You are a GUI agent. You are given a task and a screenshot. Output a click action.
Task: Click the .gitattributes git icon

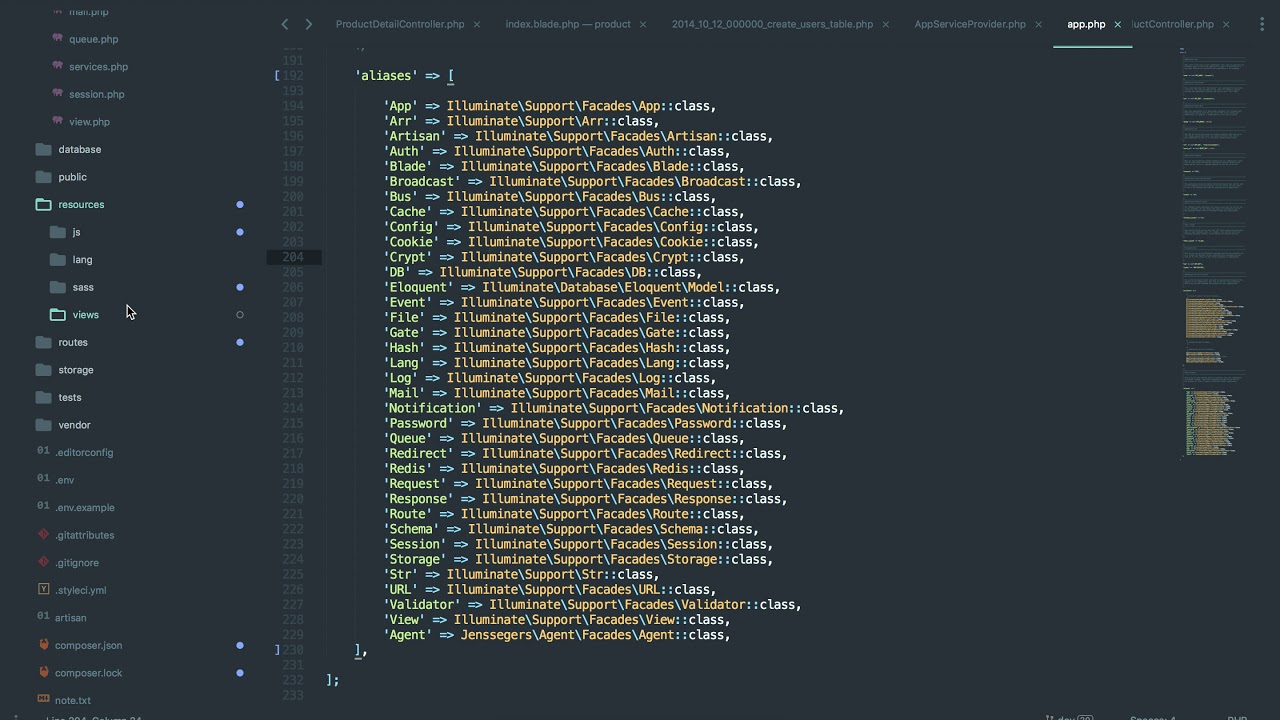pos(43,534)
